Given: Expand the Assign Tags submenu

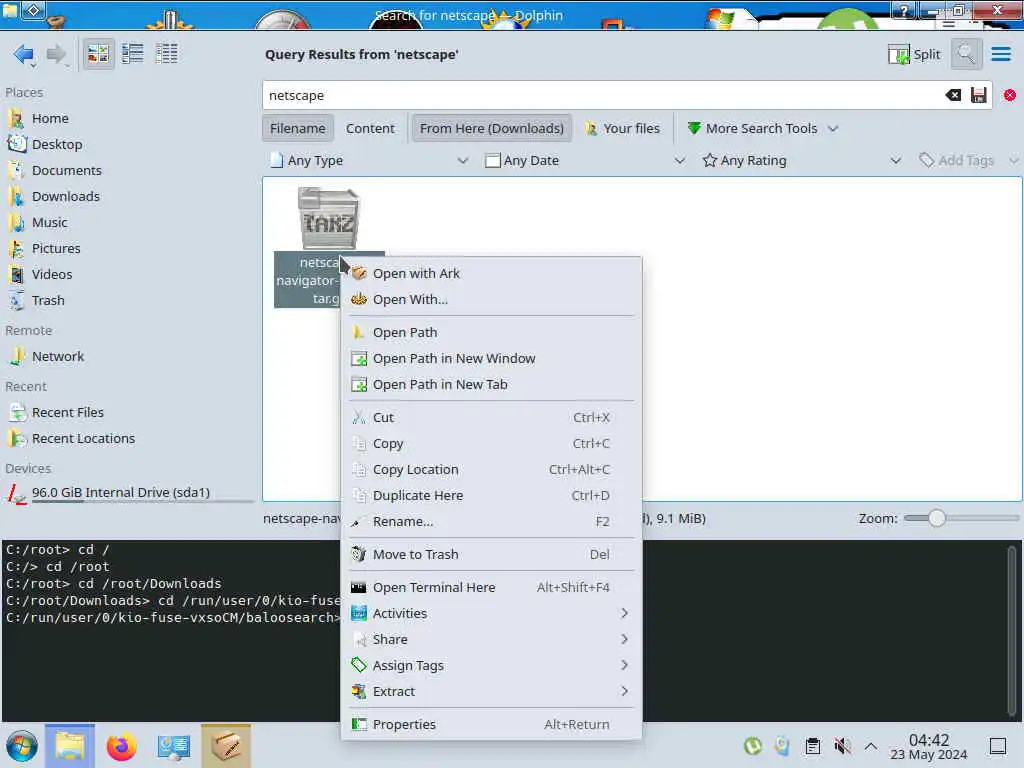Looking at the screenshot, I should (x=491, y=665).
